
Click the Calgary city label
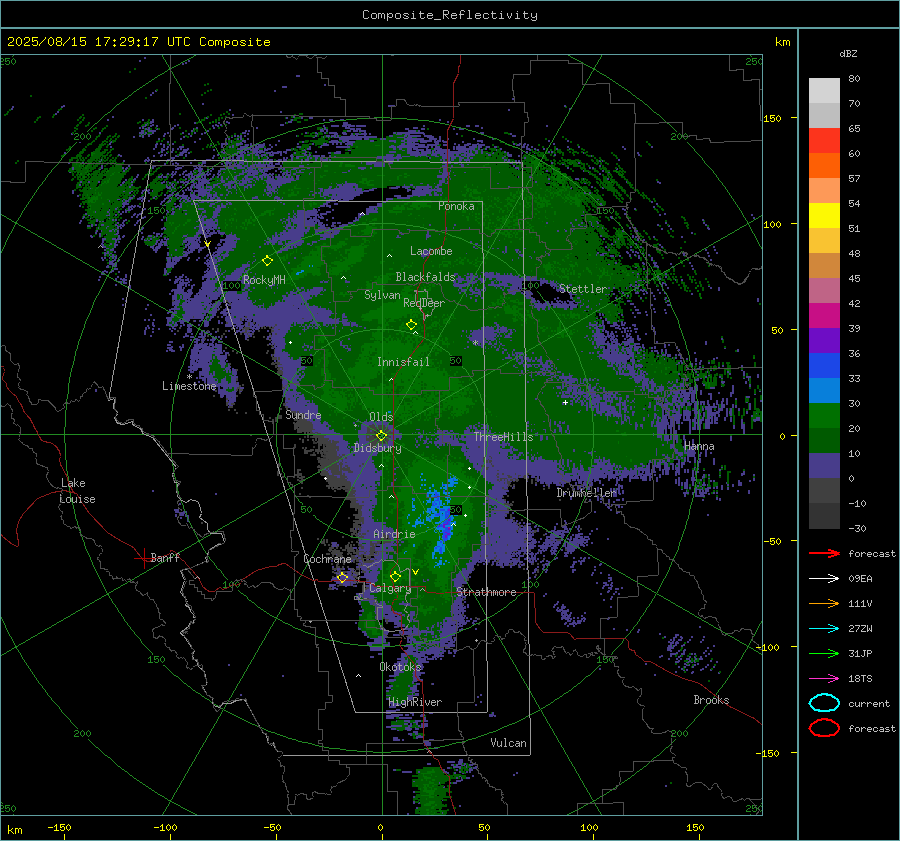click(390, 588)
